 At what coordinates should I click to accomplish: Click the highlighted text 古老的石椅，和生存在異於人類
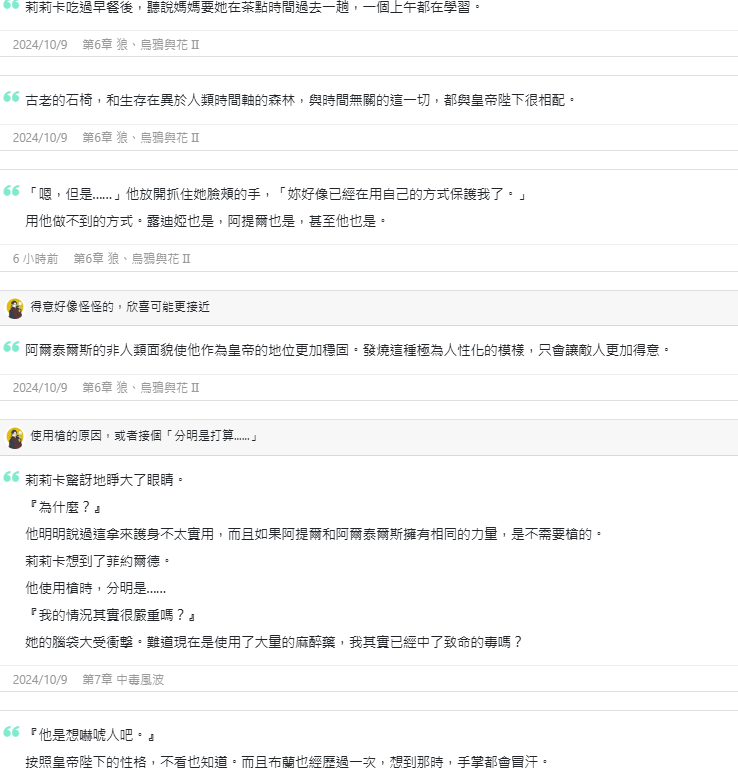pos(301,100)
